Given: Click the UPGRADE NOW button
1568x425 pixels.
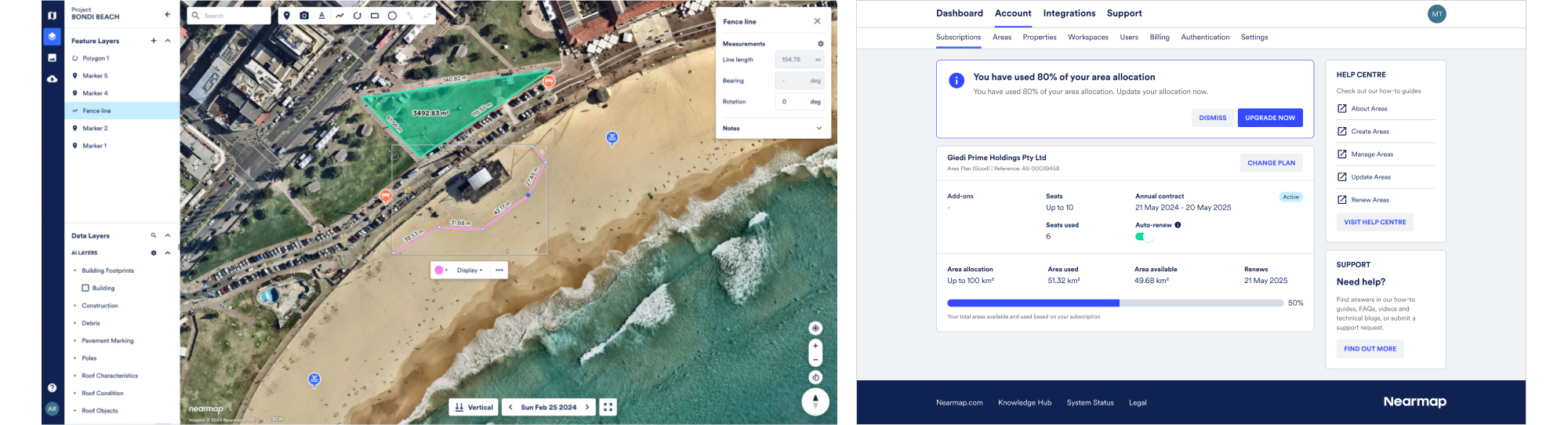Looking at the screenshot, I should 1269,118.
